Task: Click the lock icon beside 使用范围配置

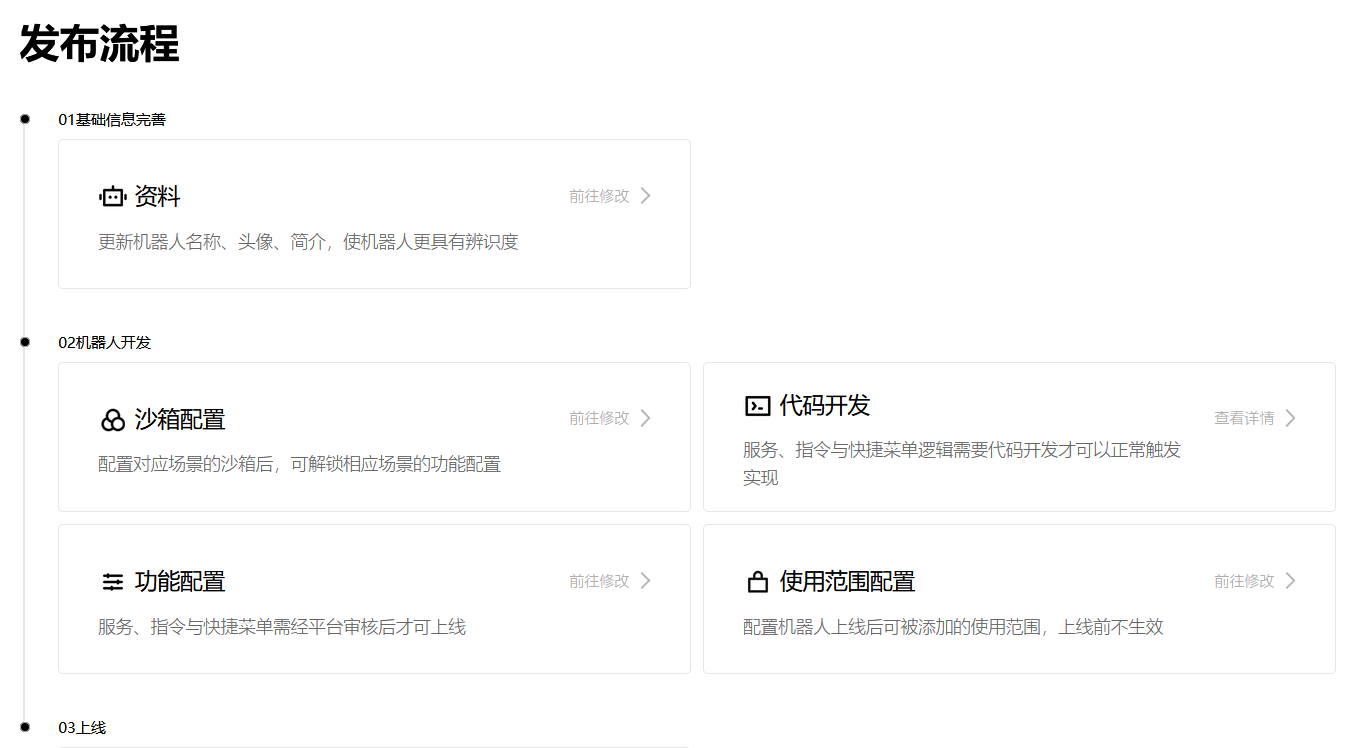Action: (x=757, y=582)
